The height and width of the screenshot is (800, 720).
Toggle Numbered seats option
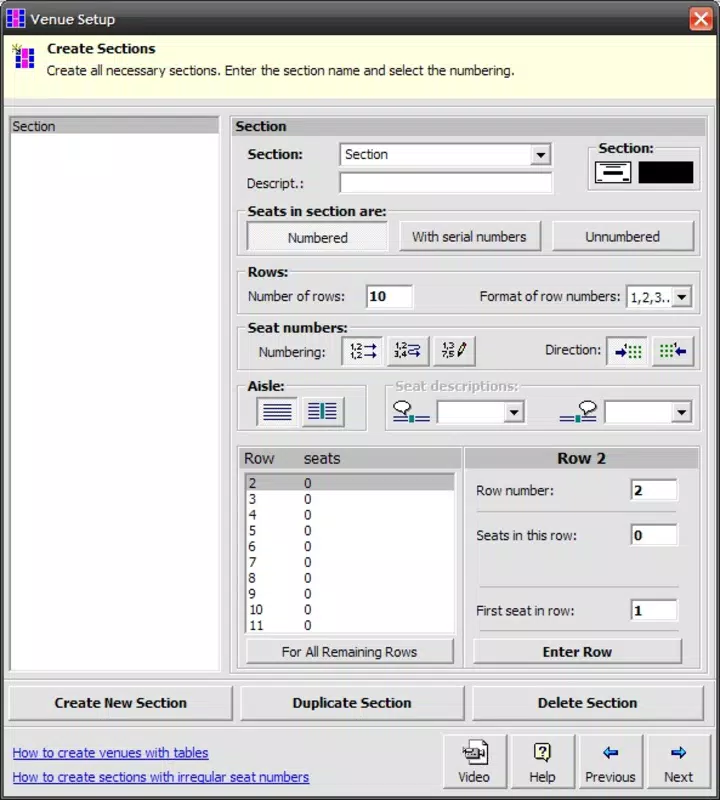pos(317,237)
